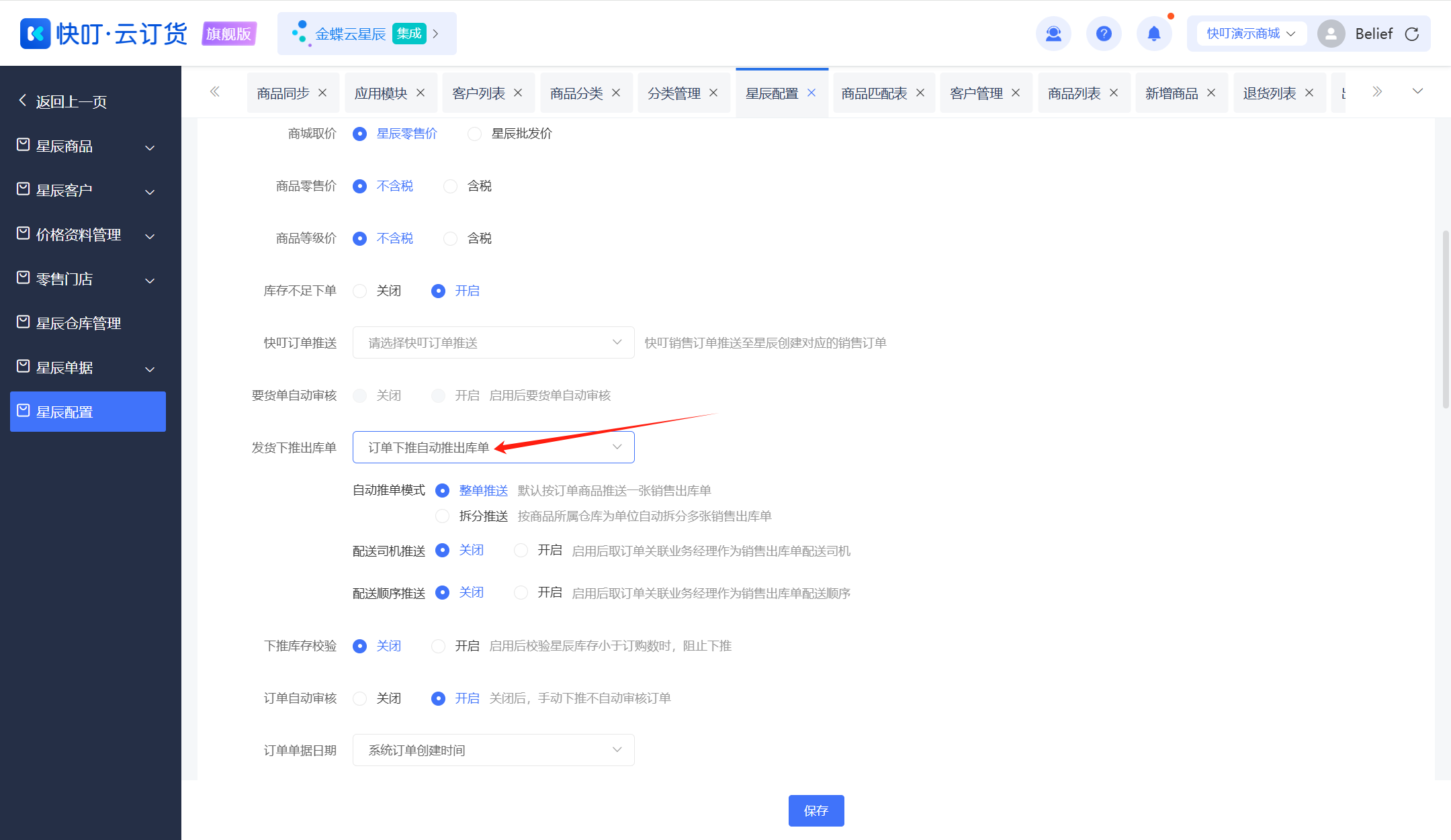Expand the 星辰商品 sidebar menu

[x=150, y=148]
